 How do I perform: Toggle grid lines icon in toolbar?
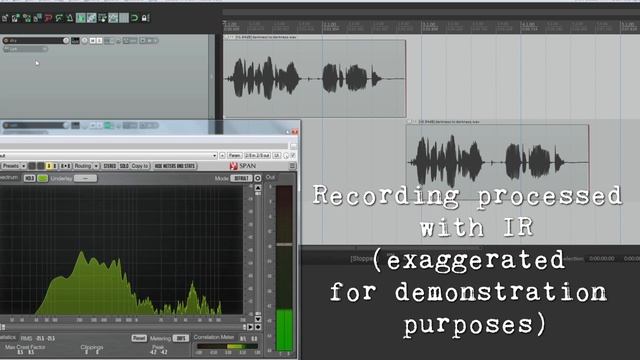point(124,18)
